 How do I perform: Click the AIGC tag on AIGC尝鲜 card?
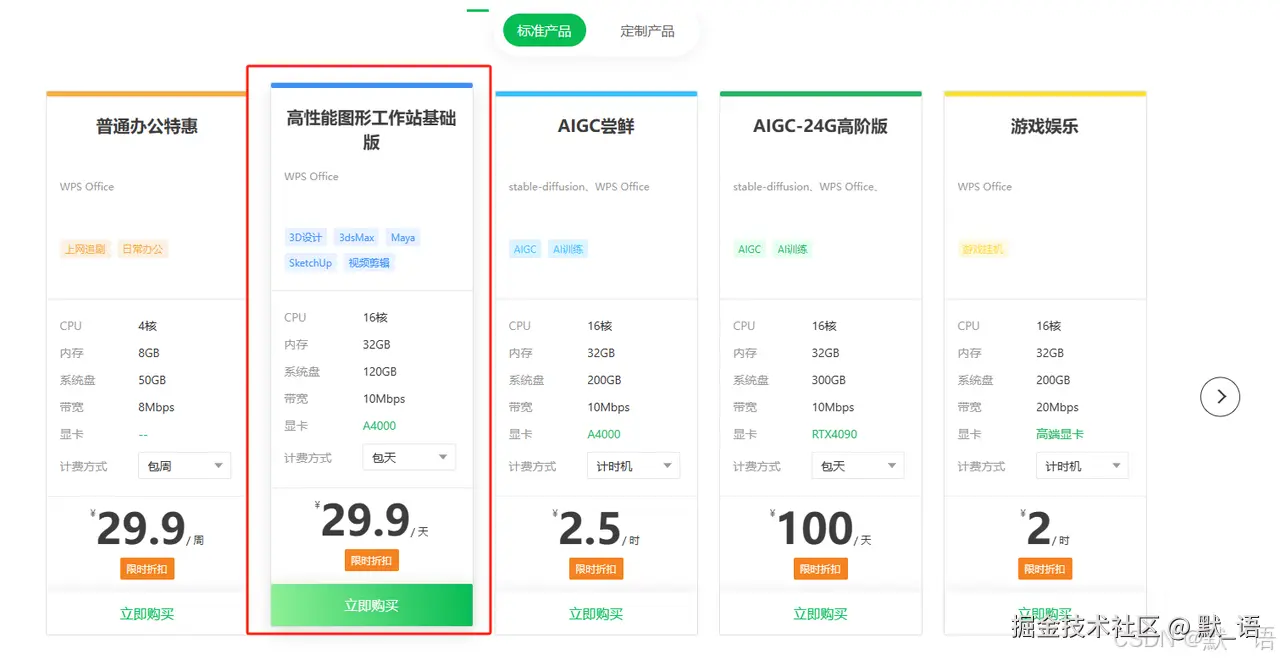(524, 249)
